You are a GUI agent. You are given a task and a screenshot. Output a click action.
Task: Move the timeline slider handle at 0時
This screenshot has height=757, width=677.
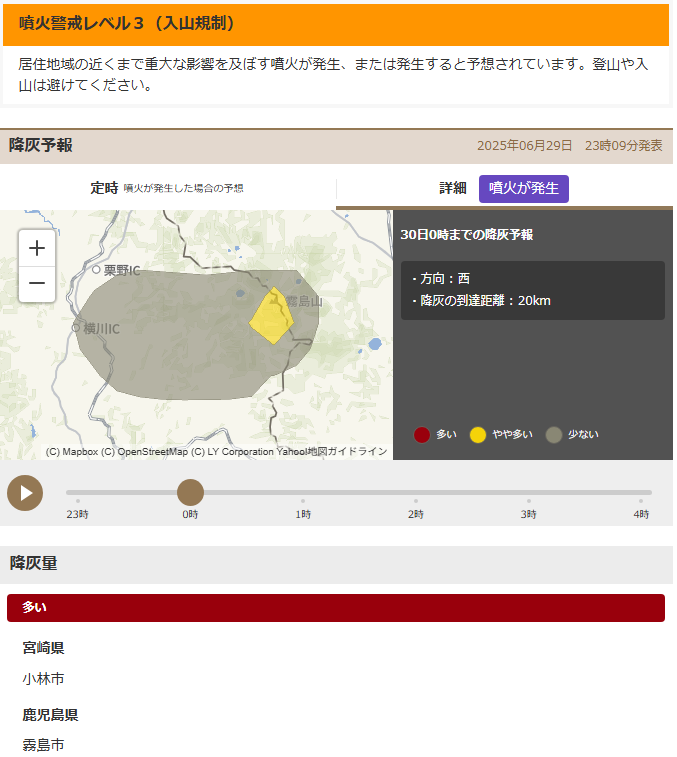190,492
